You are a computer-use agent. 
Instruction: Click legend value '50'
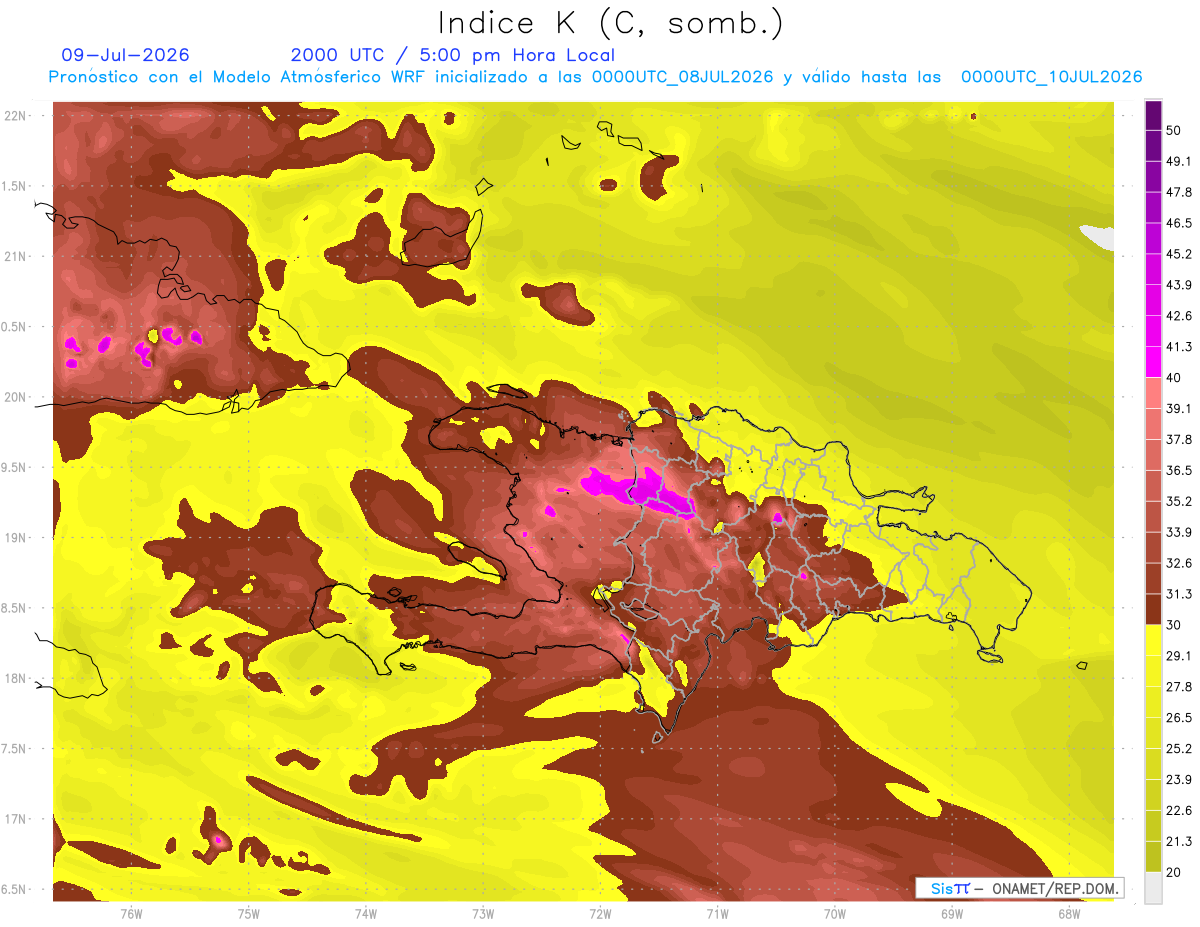click(1174, 130)
